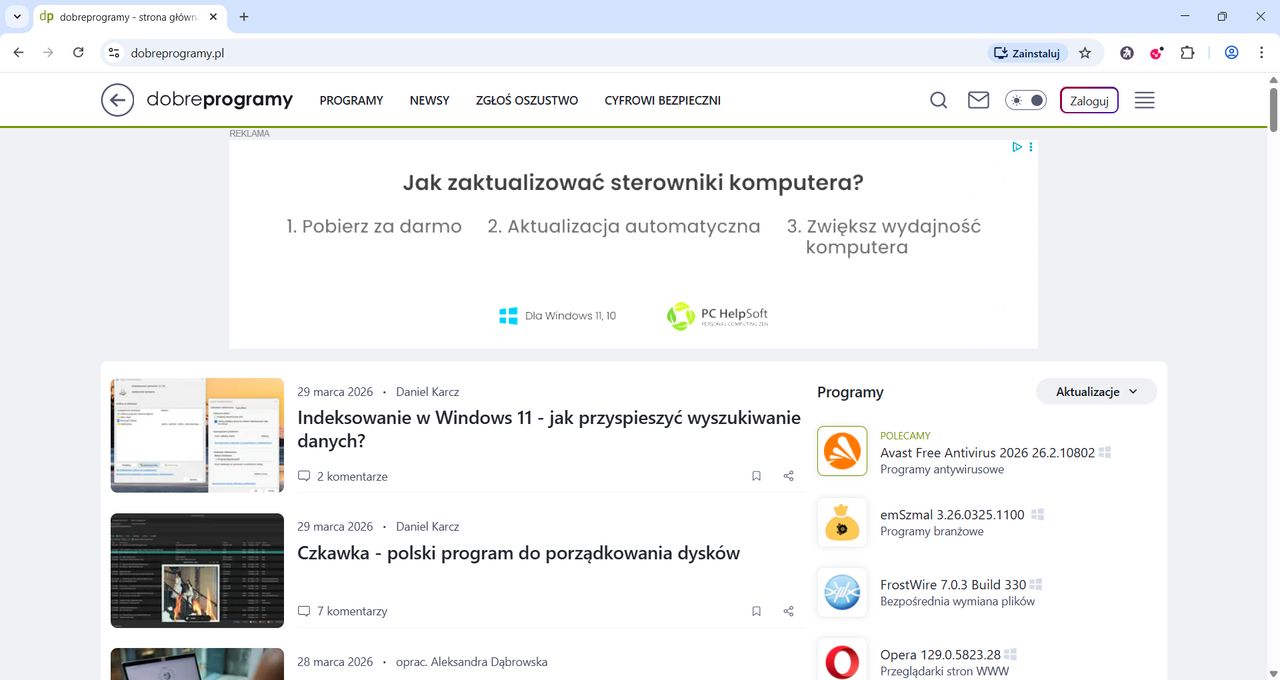Click the Windows logo in the ad
The image size is (1280, 680).
click(x=508, y=316)
